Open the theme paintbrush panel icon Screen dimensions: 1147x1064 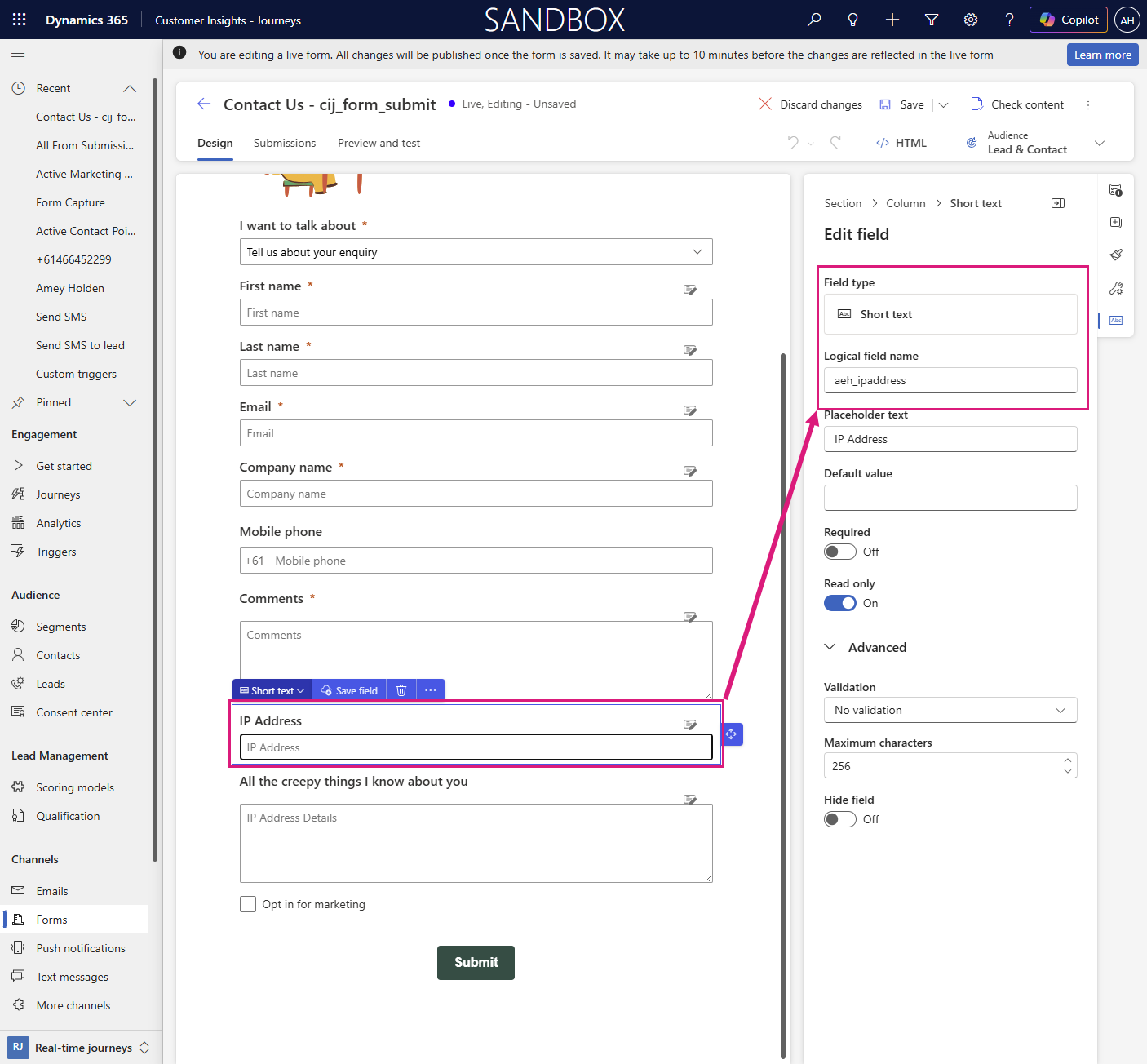click(1116, 255)
